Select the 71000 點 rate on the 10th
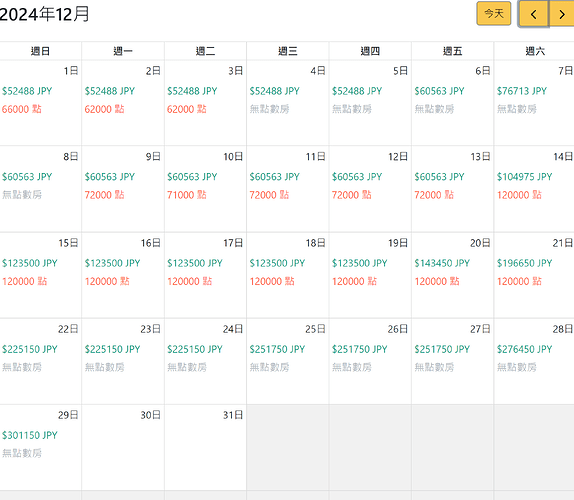 coord(187,195)
